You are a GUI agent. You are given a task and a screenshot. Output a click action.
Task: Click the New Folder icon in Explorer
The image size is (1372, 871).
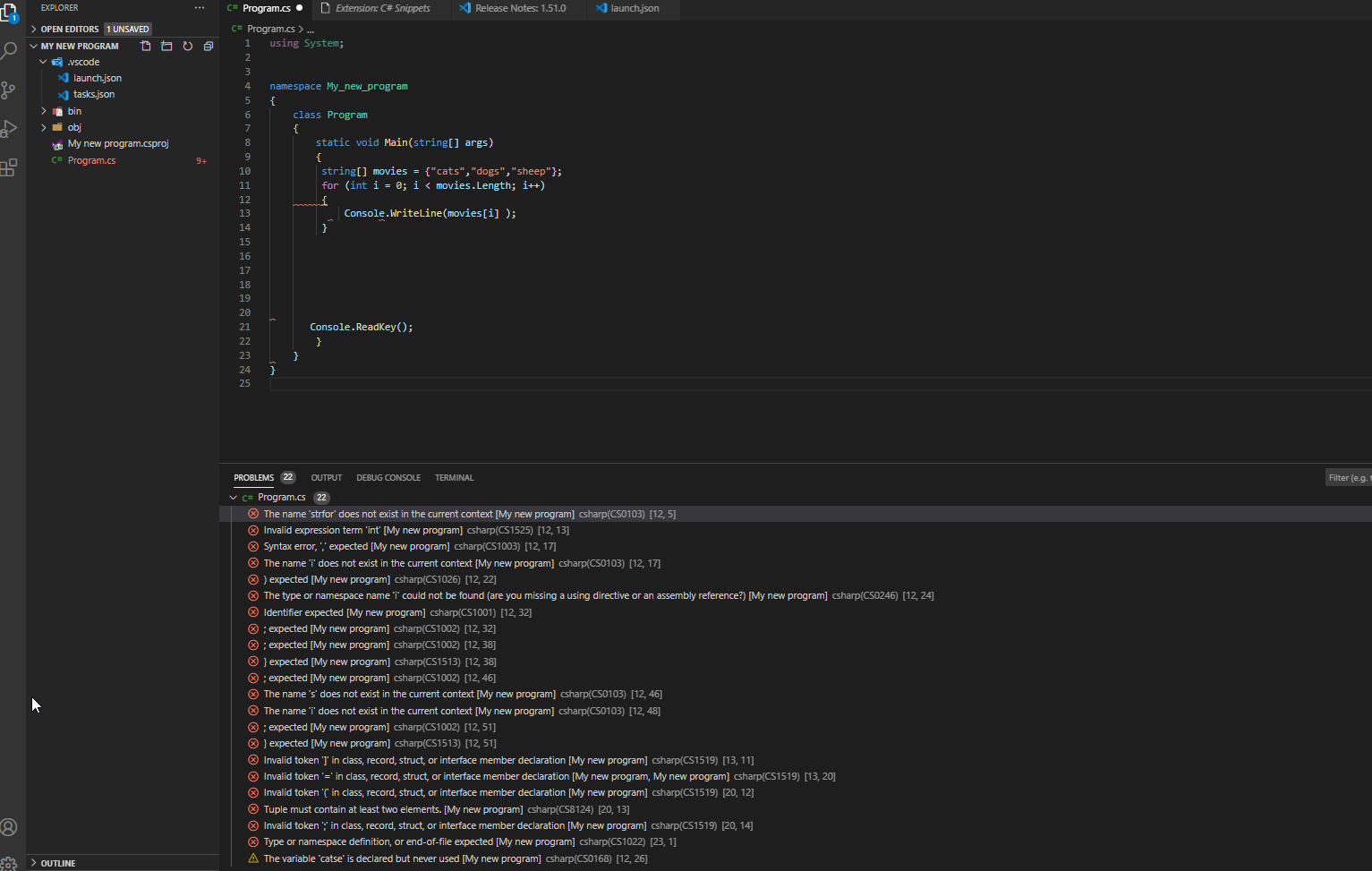tap(166, 46)
